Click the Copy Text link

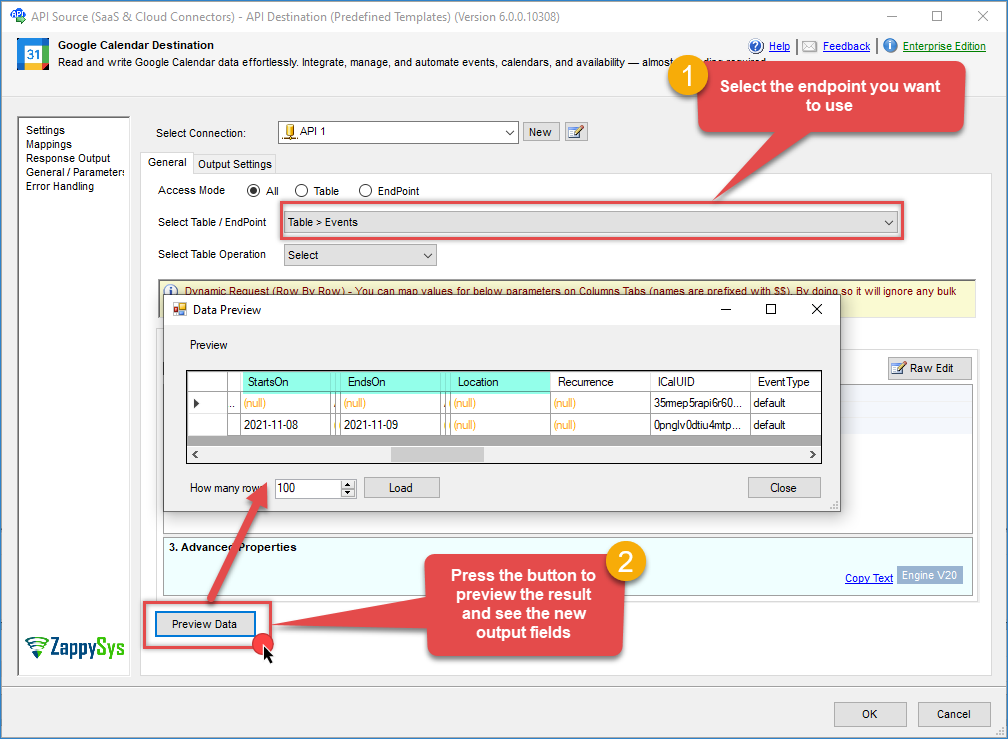(868, 578)
